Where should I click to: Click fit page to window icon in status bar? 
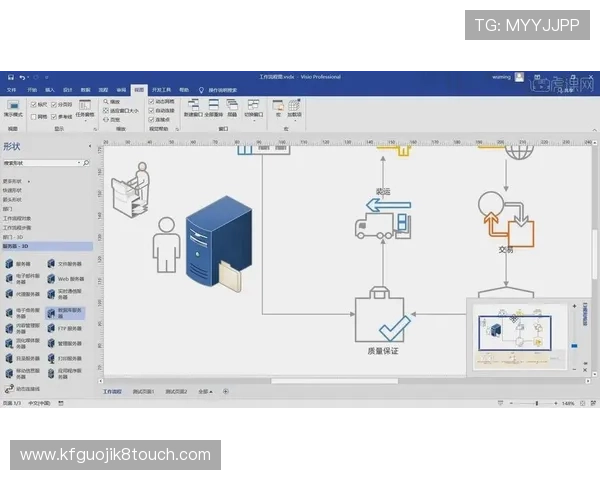(582, 403)
